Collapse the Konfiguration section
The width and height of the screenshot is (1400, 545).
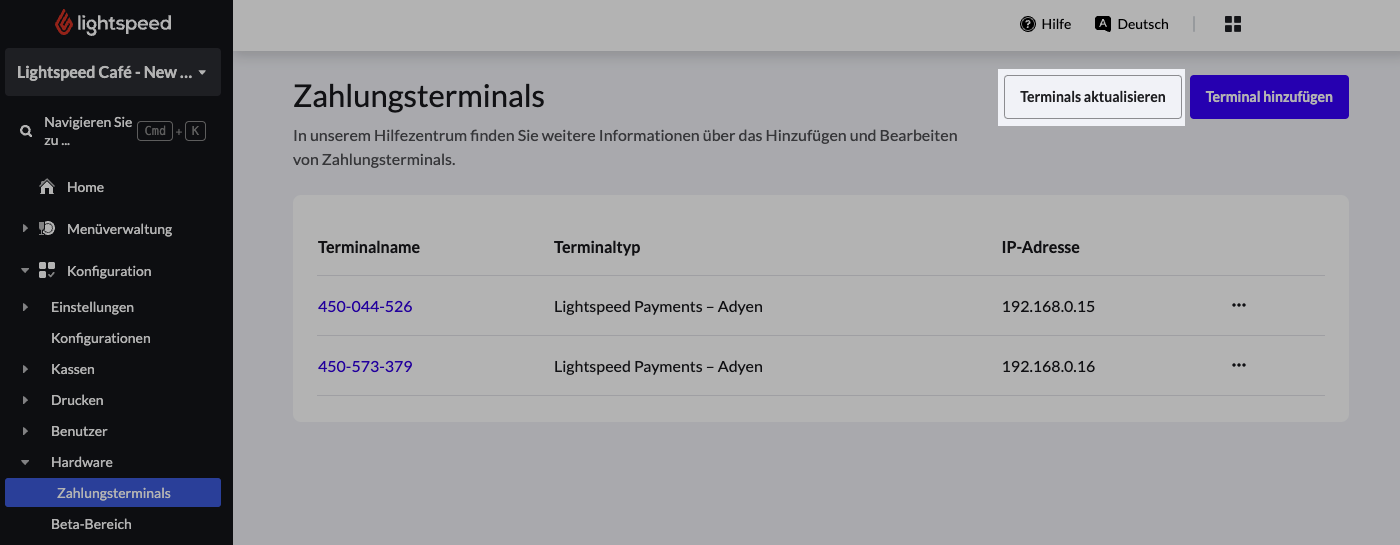25,271
